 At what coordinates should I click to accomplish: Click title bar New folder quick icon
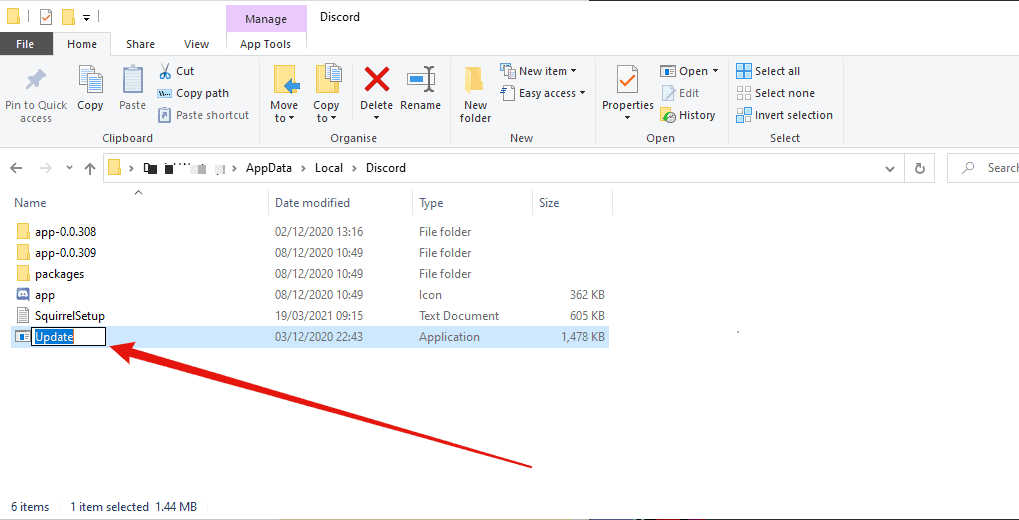point(68,16)
